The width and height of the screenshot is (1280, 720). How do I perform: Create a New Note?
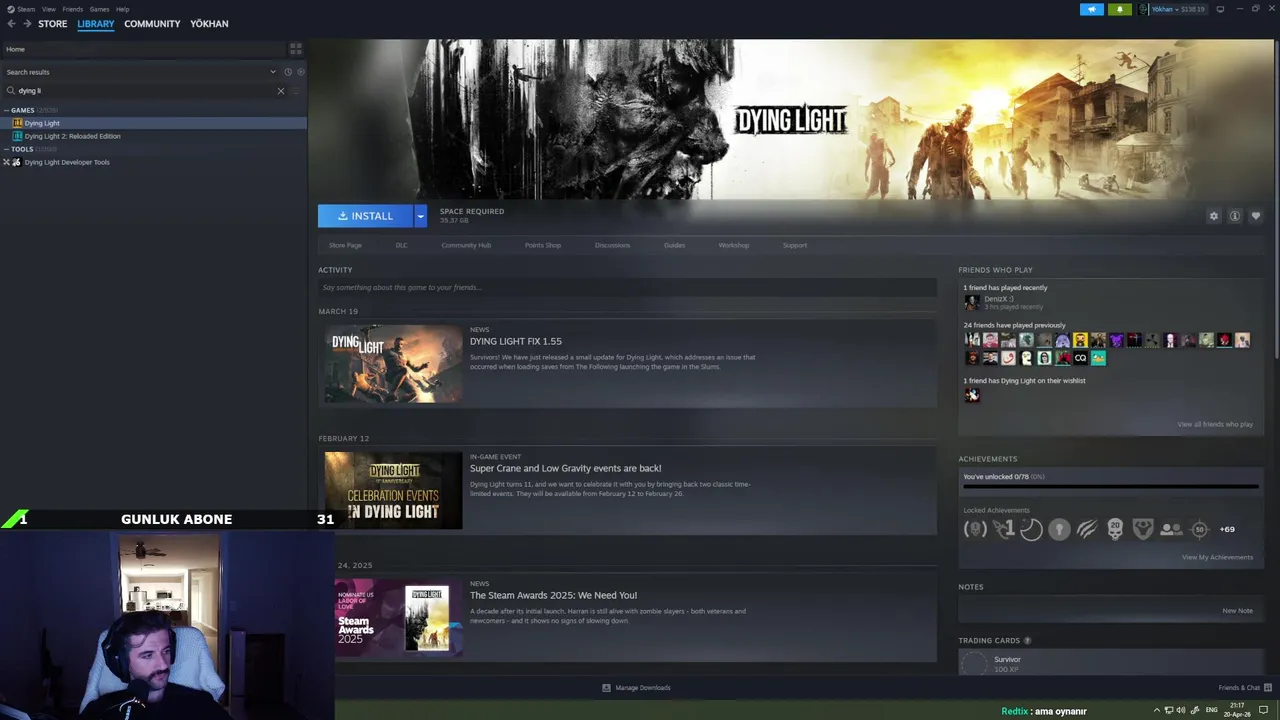[1237, 610]
